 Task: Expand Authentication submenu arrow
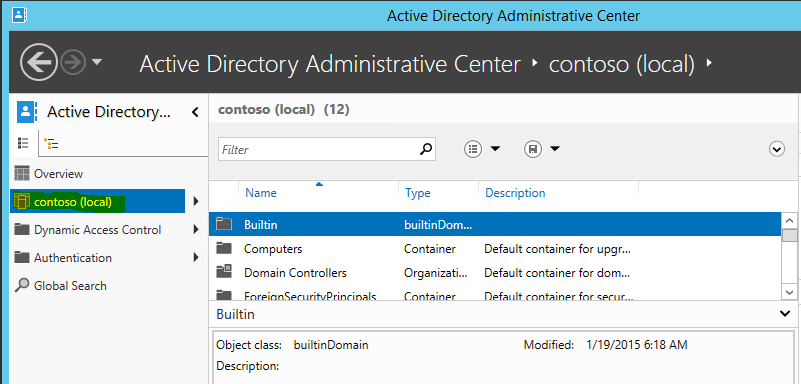[196, 257]
